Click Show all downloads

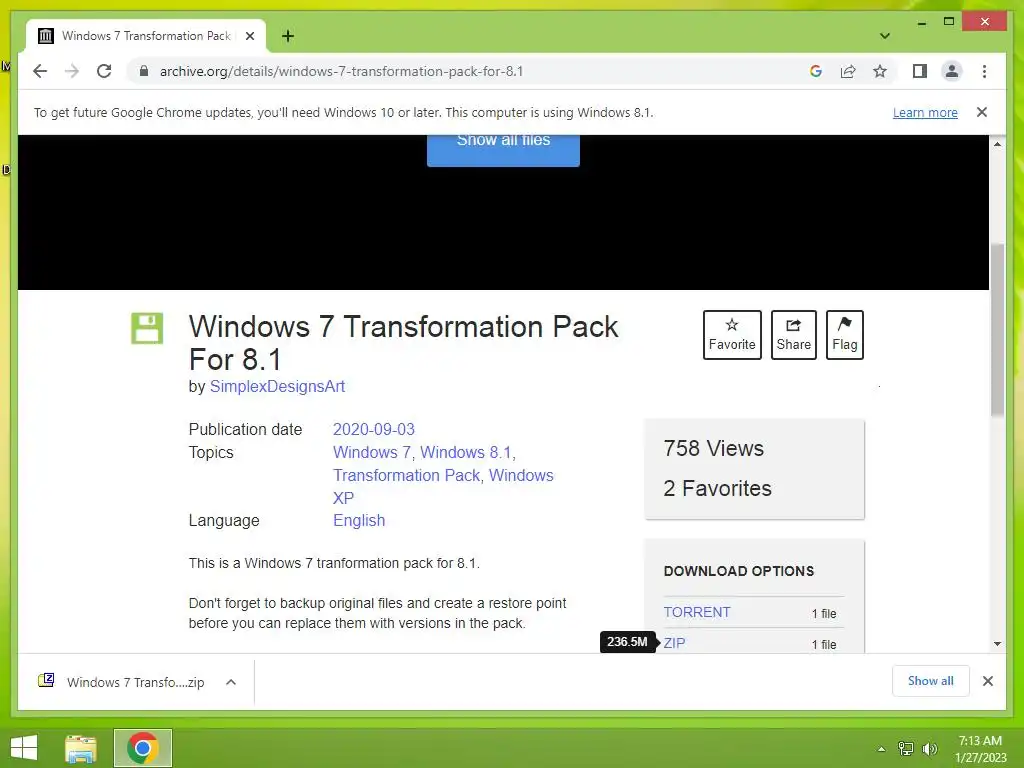930,681
